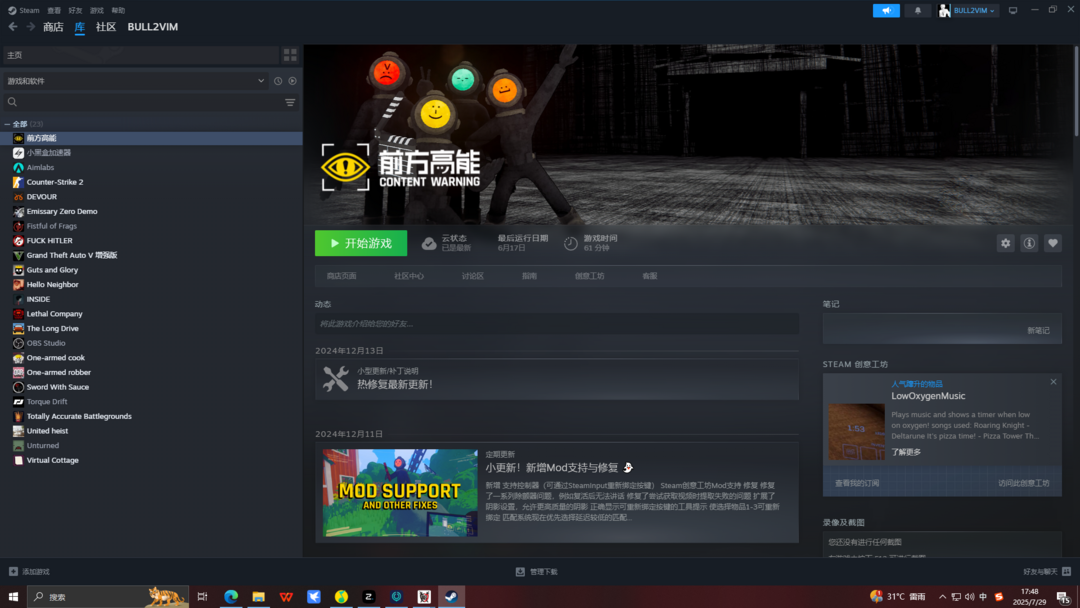Open the 游戏 menu
1080x608 pixels.
[x=96, y=10]
